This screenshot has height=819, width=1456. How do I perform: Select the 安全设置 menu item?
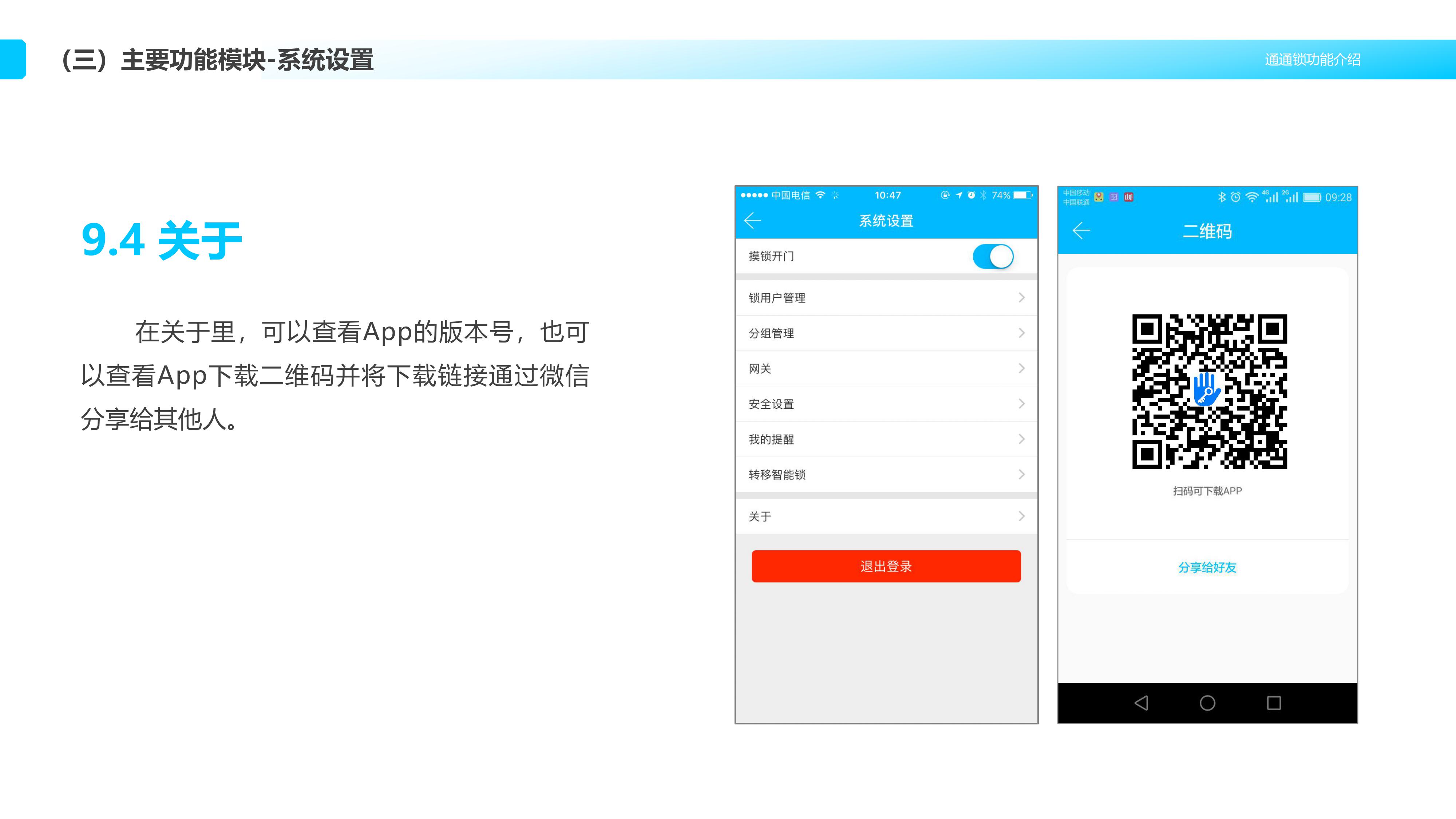[771, 404]
